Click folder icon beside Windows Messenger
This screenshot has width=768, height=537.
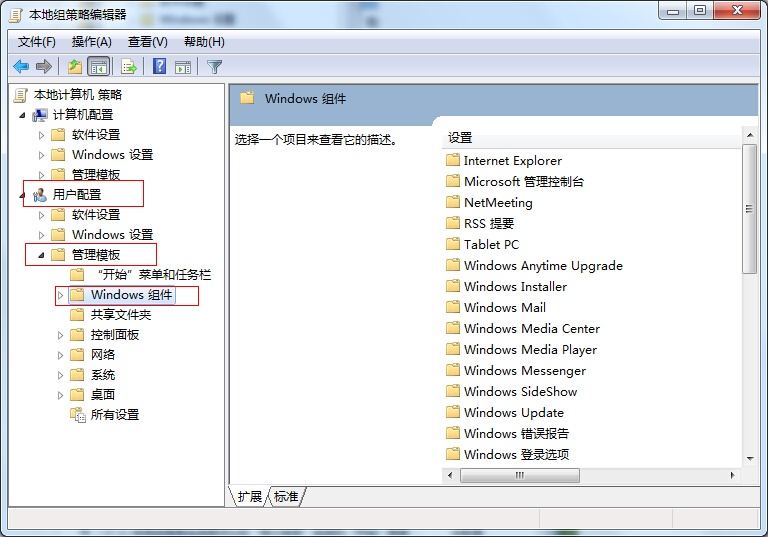[x=453, y=370]
